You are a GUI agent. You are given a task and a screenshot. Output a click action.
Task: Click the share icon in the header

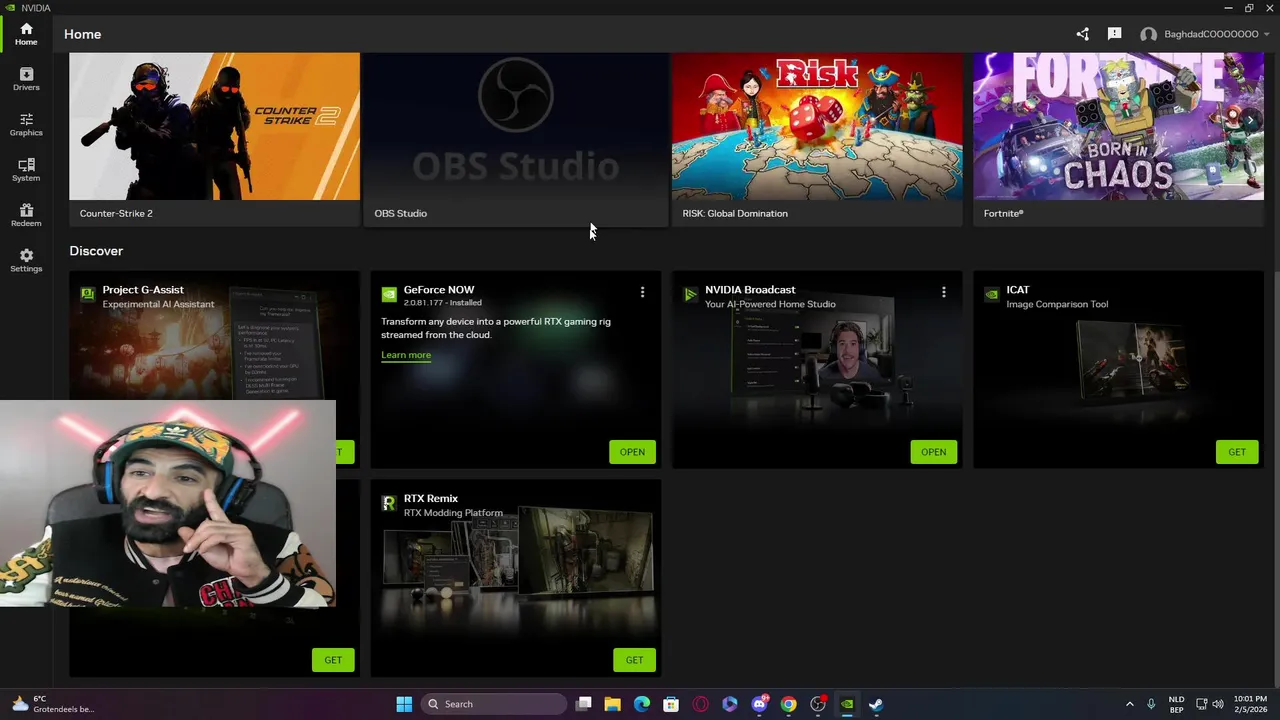click(x=1082, y=34)
